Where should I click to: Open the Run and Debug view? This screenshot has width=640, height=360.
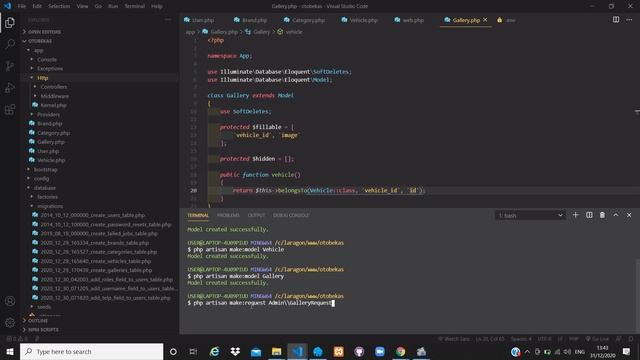[x=10, y=87]
